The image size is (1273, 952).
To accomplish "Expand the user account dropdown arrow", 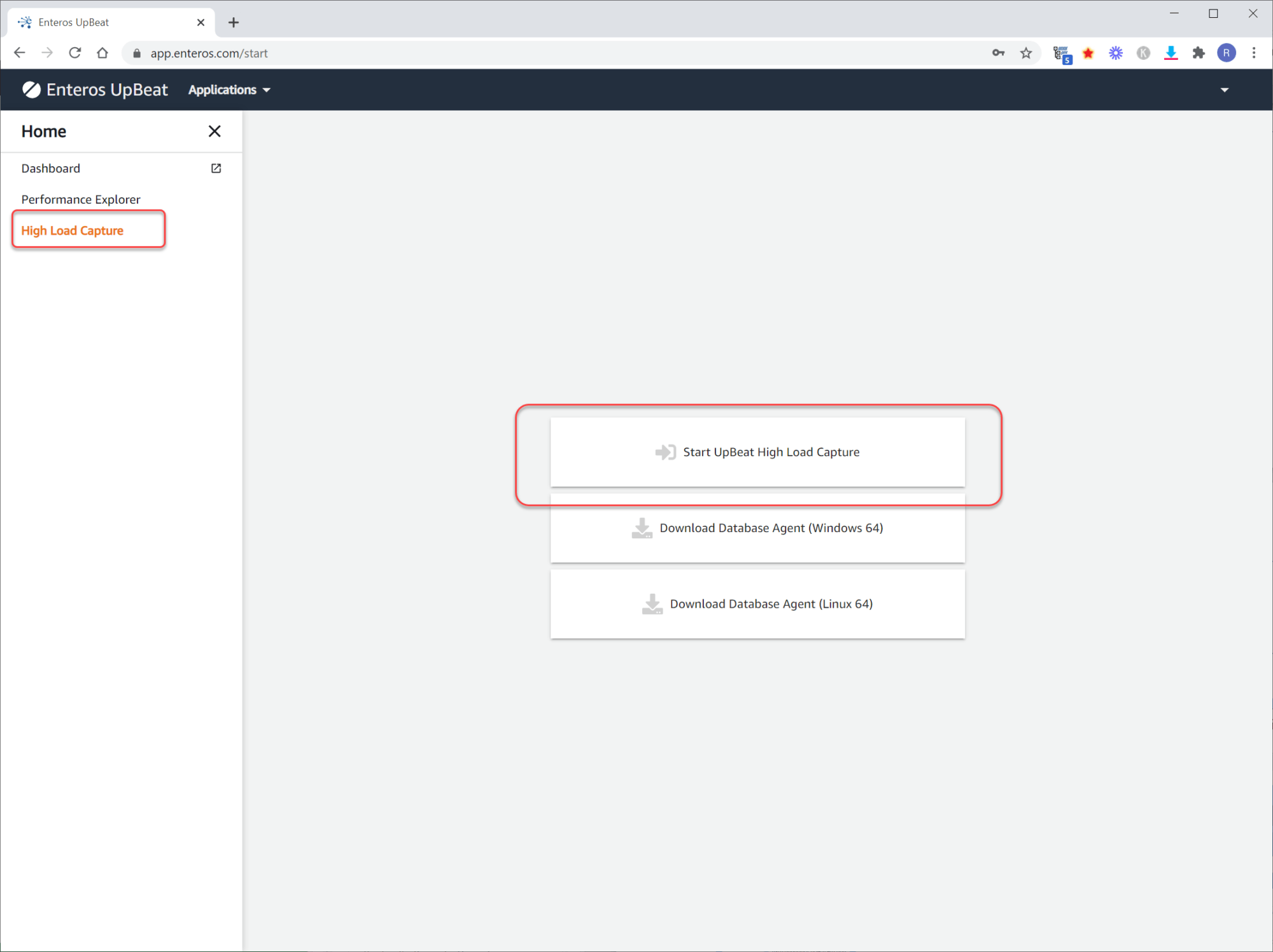I will click(1224, 90).
